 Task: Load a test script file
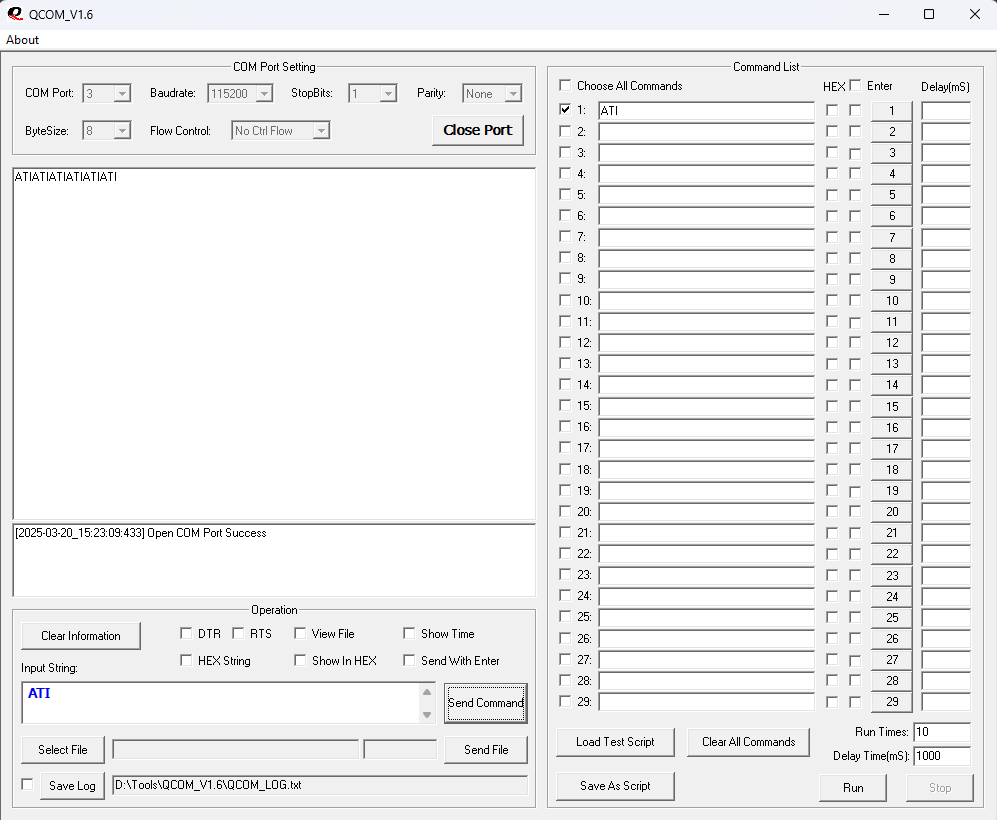pyautogui.click(x=614, y=742)
